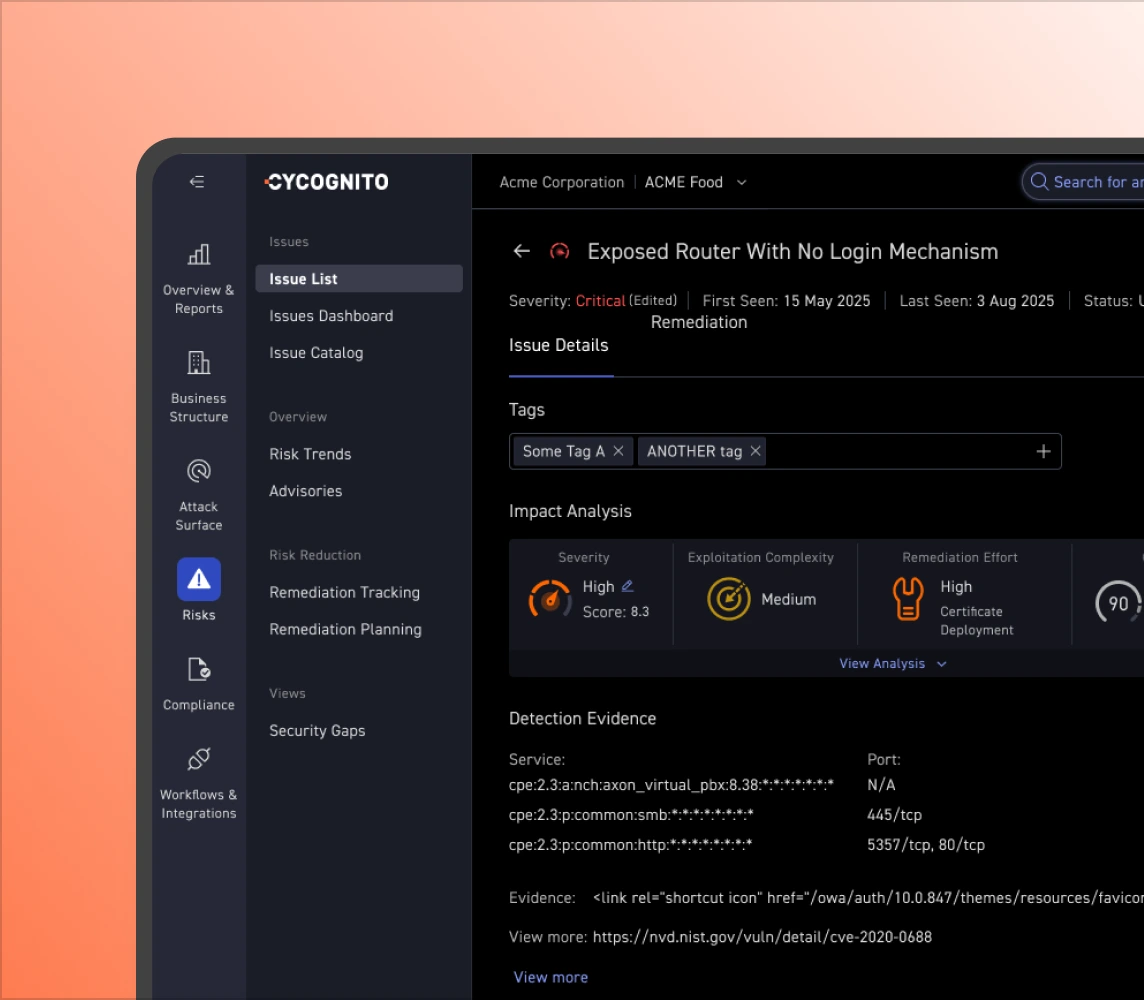This screenshot has height=1000, width=1144.
Task: Click the View more link
Action: pyautogui.click(x=550, y=976)
